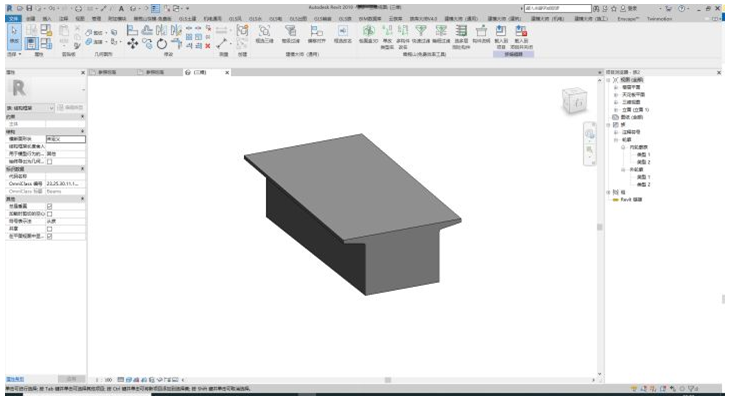
Task: Click the Save icon in quick access toolbar
Action: (x=29, y=8)
